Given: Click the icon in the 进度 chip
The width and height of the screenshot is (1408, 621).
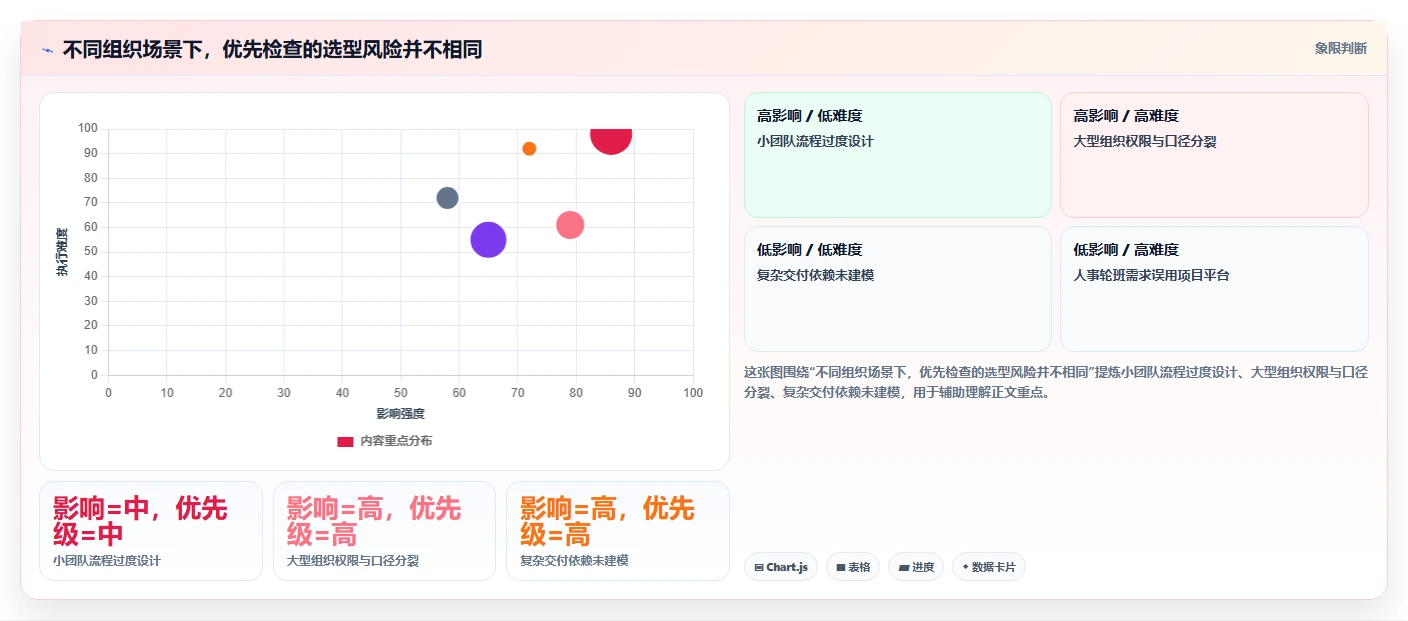Looking at the screenshot, I should click(903, 567).
